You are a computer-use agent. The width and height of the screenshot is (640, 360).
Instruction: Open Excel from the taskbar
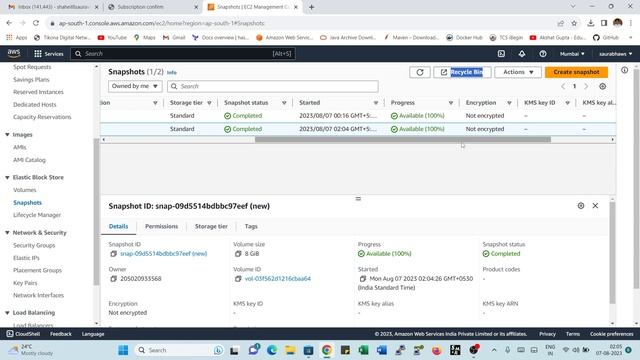click(x=363, y=350)
